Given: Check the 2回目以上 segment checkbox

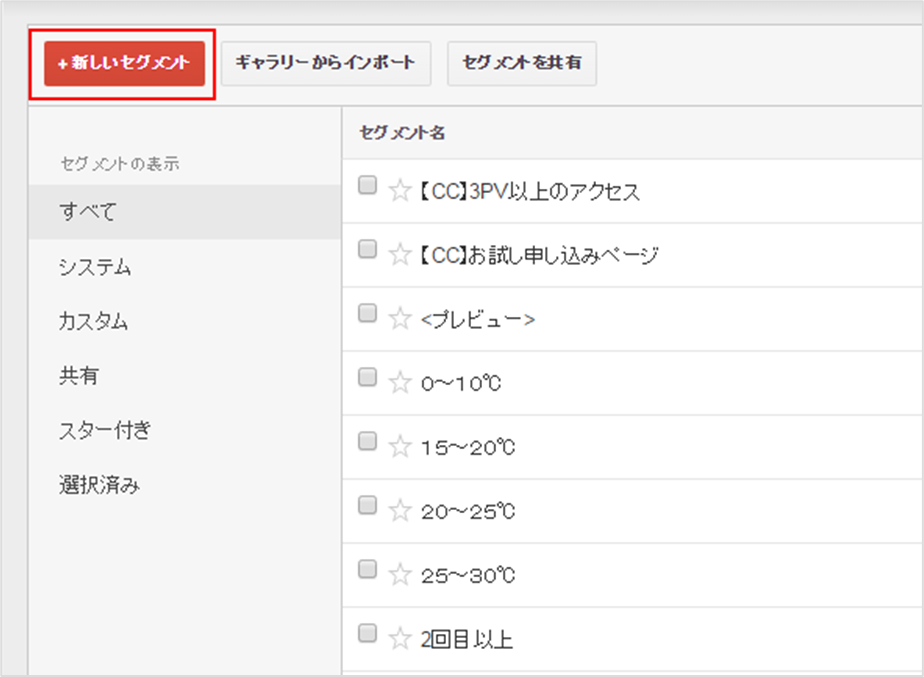Looking at the screenshot, I should pos(368,633).
